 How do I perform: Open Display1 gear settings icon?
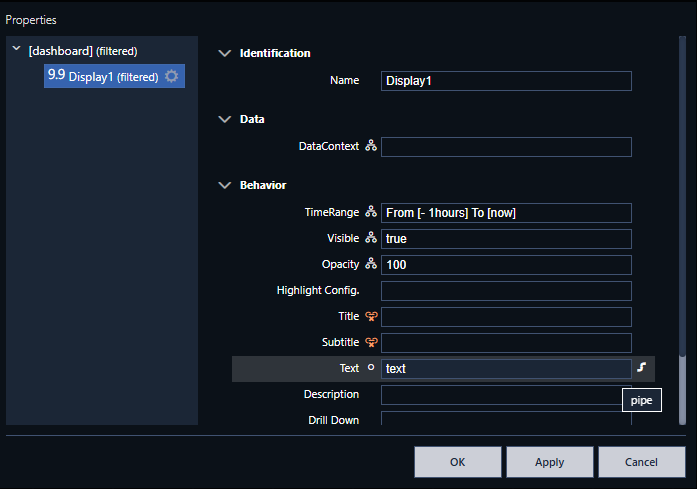click(x=172, y=76)
